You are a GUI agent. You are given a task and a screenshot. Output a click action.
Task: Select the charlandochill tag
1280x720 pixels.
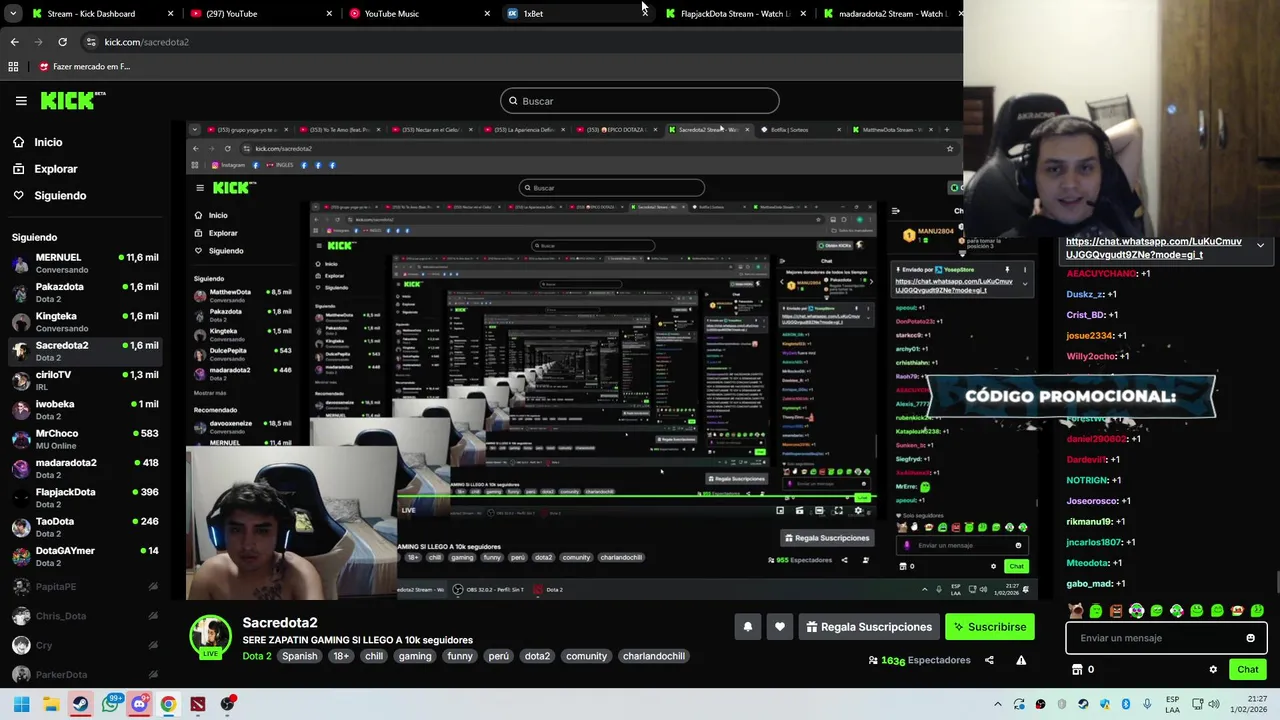click(654, 656)
